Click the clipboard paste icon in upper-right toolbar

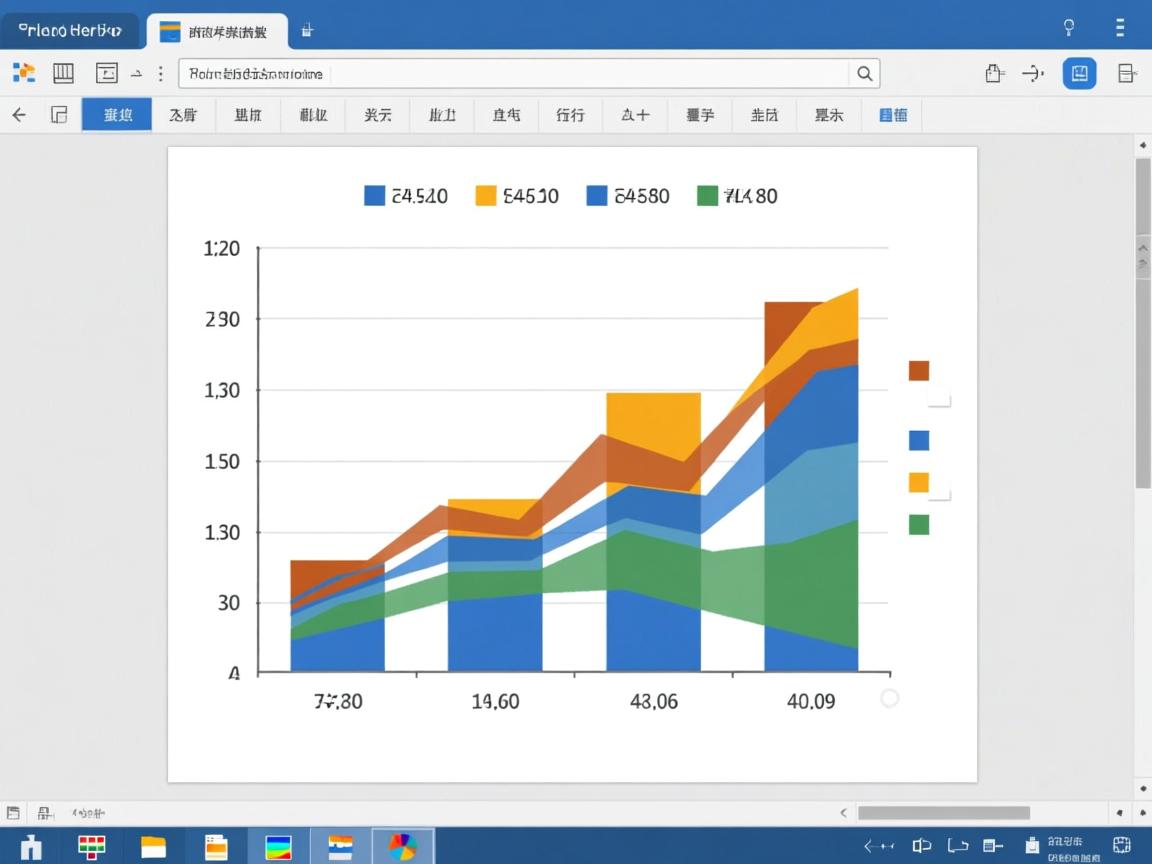[x=994, y=73]
